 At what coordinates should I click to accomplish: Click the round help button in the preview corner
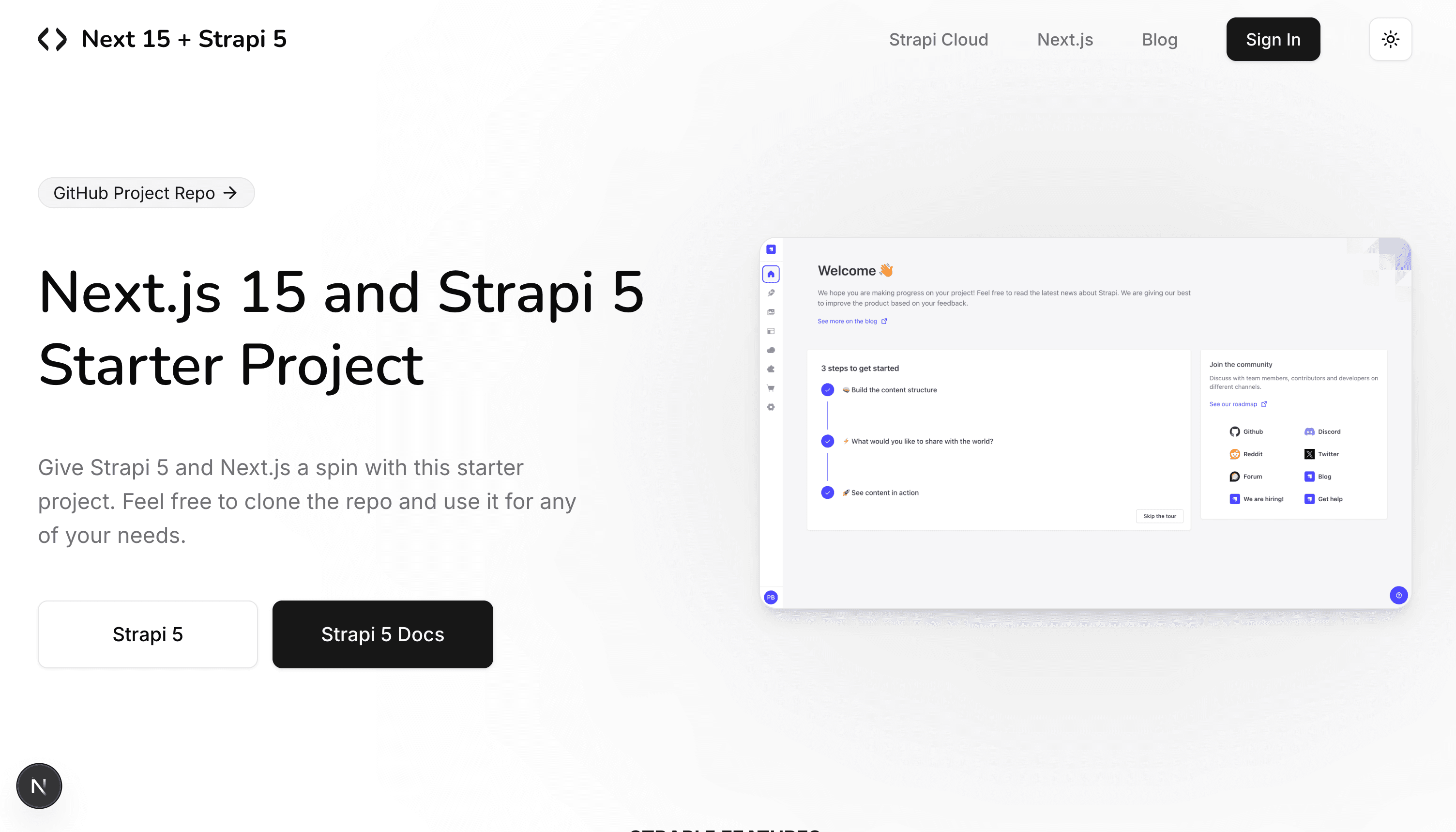(1398, 596)
